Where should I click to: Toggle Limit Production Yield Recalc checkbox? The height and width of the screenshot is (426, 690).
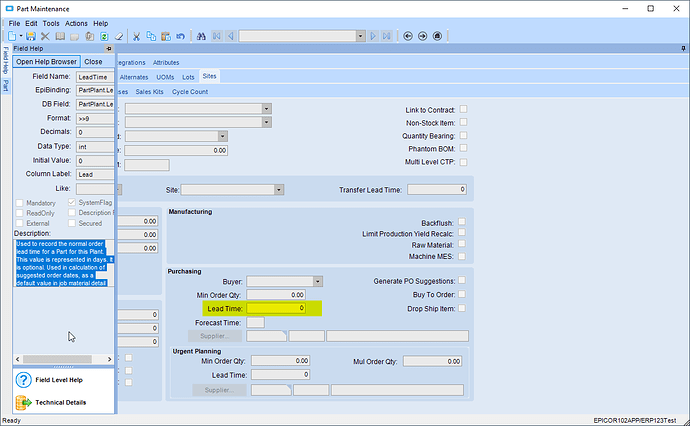pos(462,233)
